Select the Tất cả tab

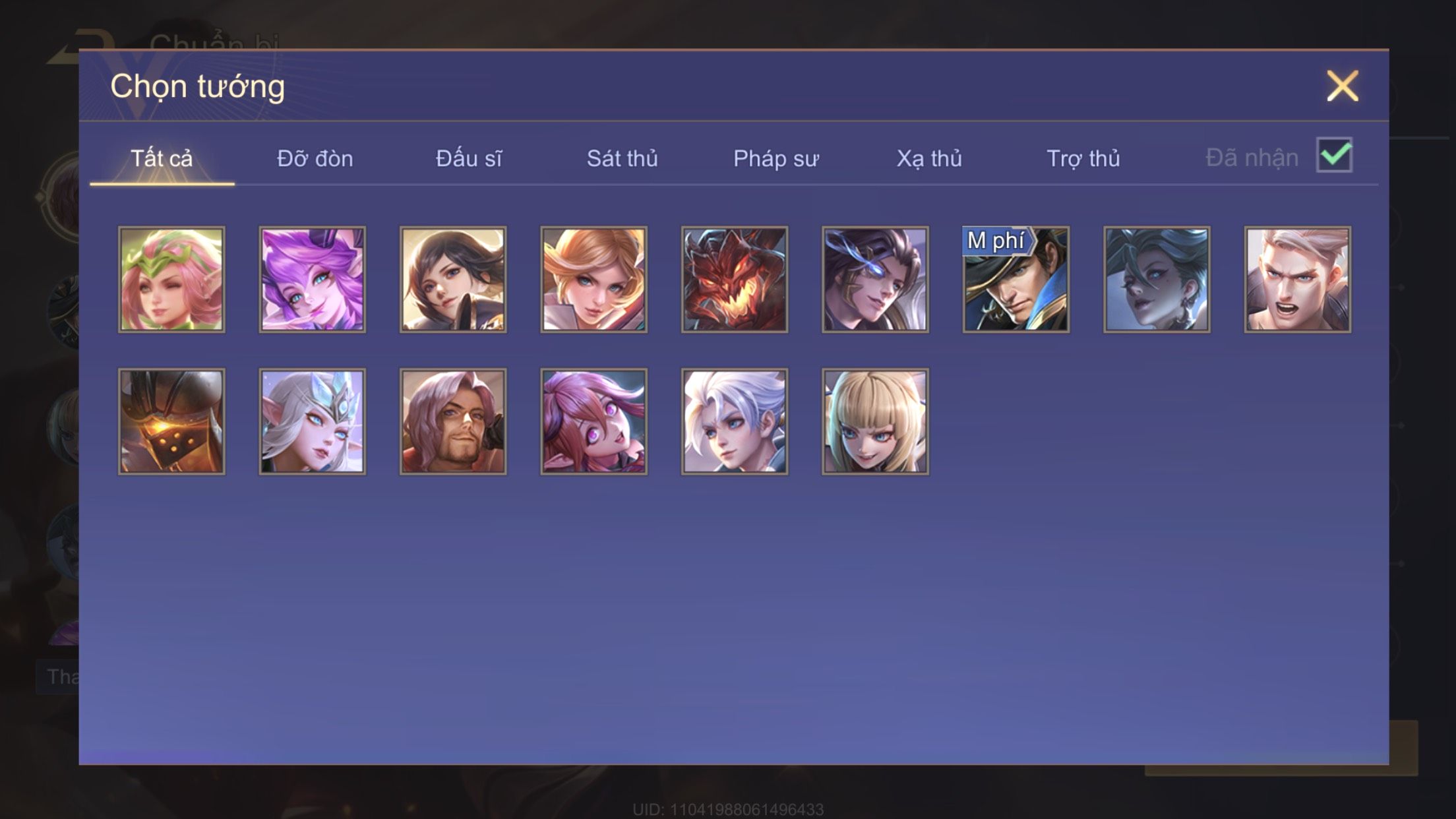pyautogui.click(x=162, y=158)
